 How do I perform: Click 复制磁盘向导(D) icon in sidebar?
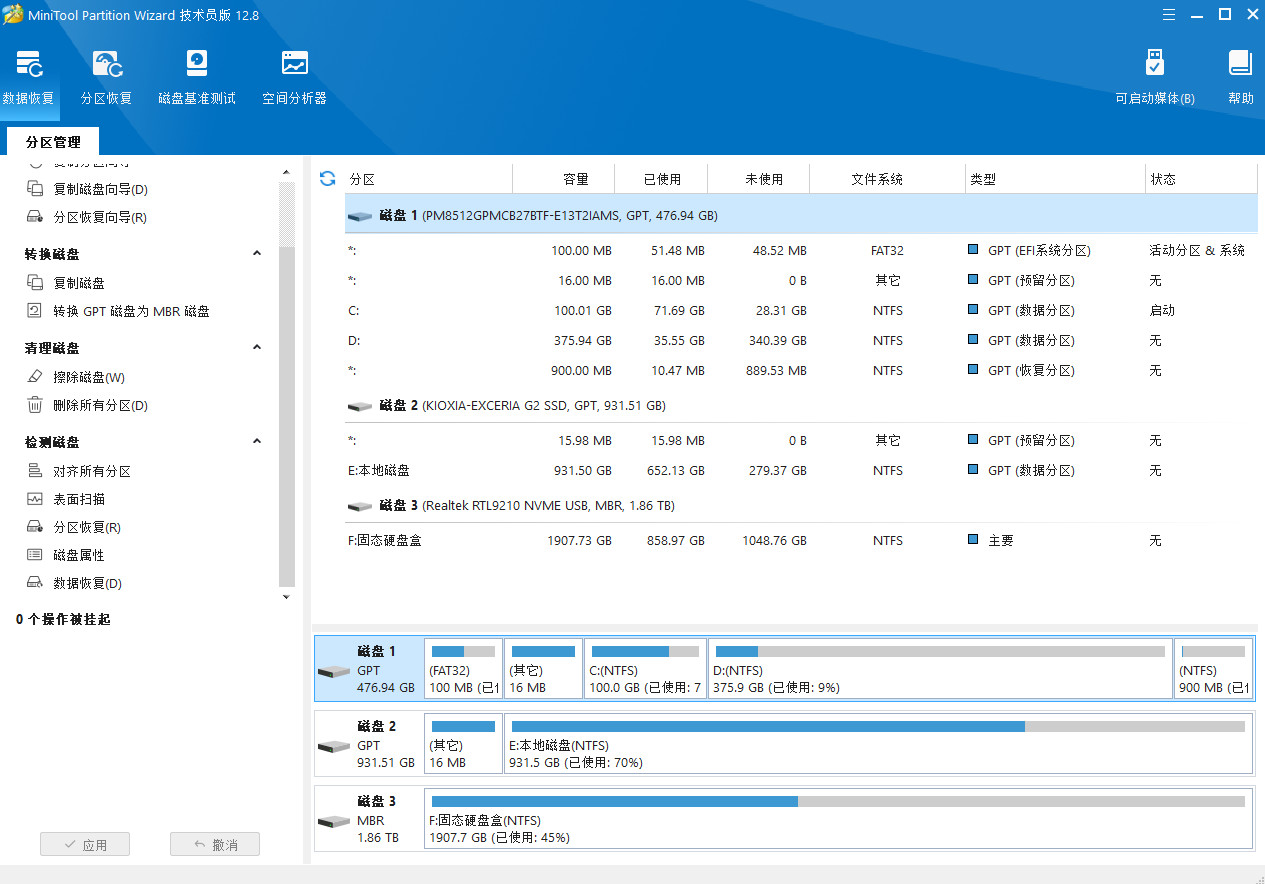[35, 189]
